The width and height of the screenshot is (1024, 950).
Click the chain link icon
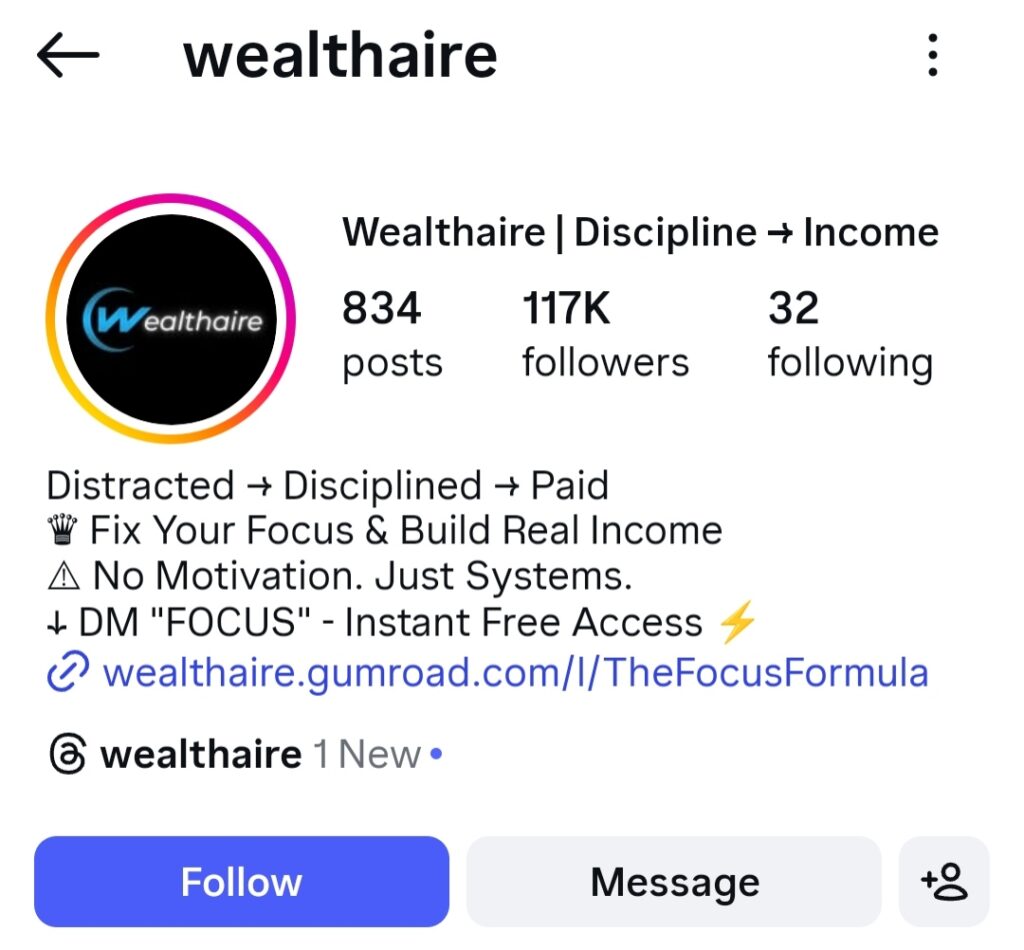(x=68, y=671)
